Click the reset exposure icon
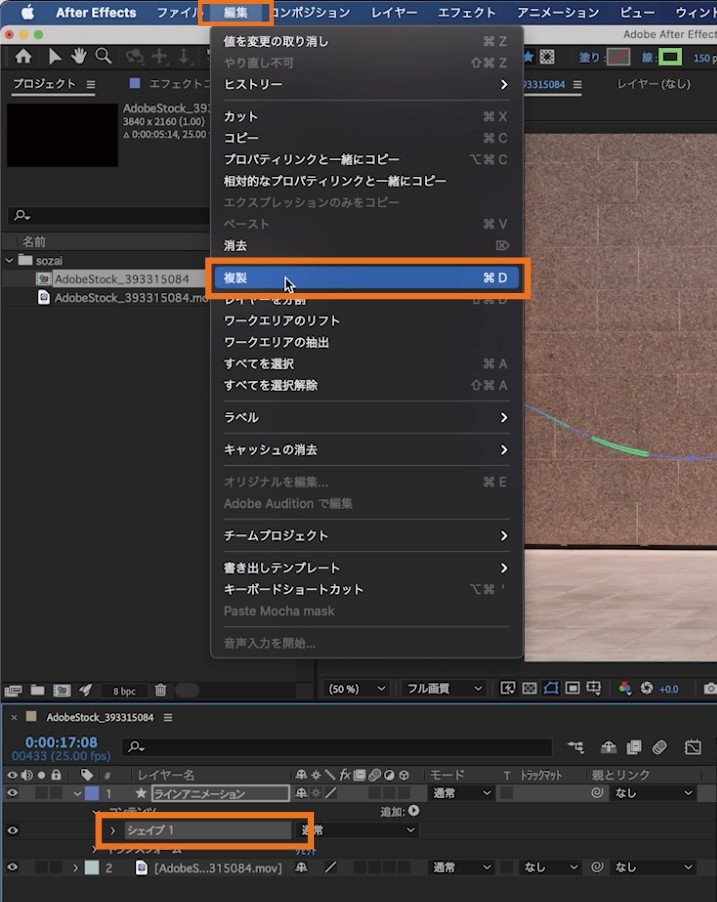The image size is (717, 902). click(x=647, y=688)
